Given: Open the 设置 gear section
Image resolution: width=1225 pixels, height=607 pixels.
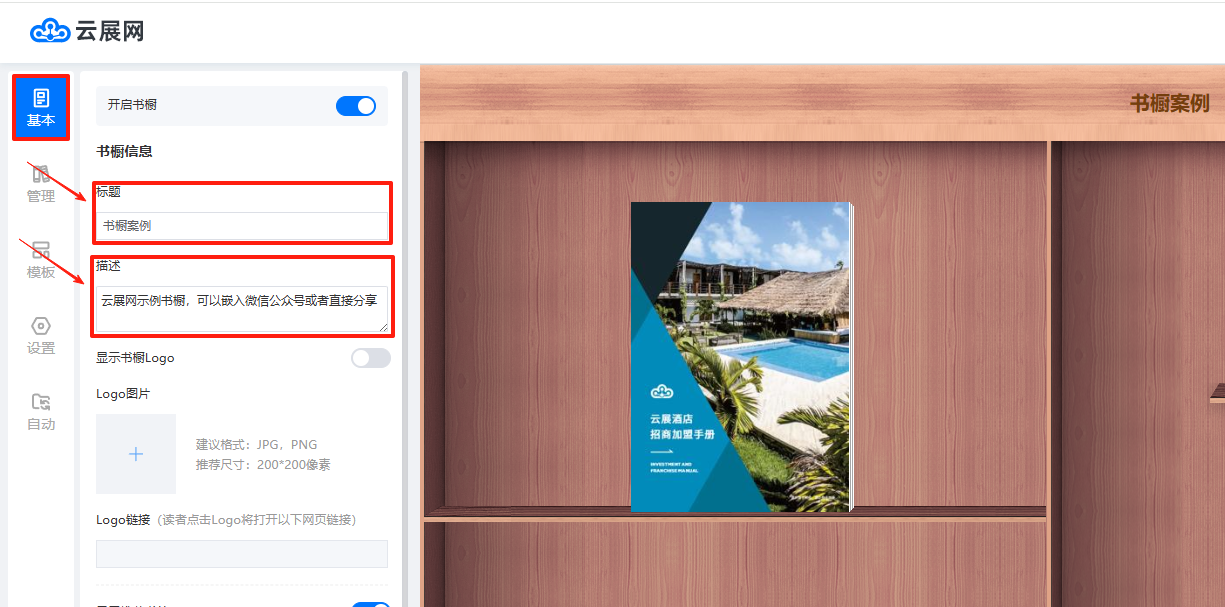Looking at the screenshot, I should [41, 336].
